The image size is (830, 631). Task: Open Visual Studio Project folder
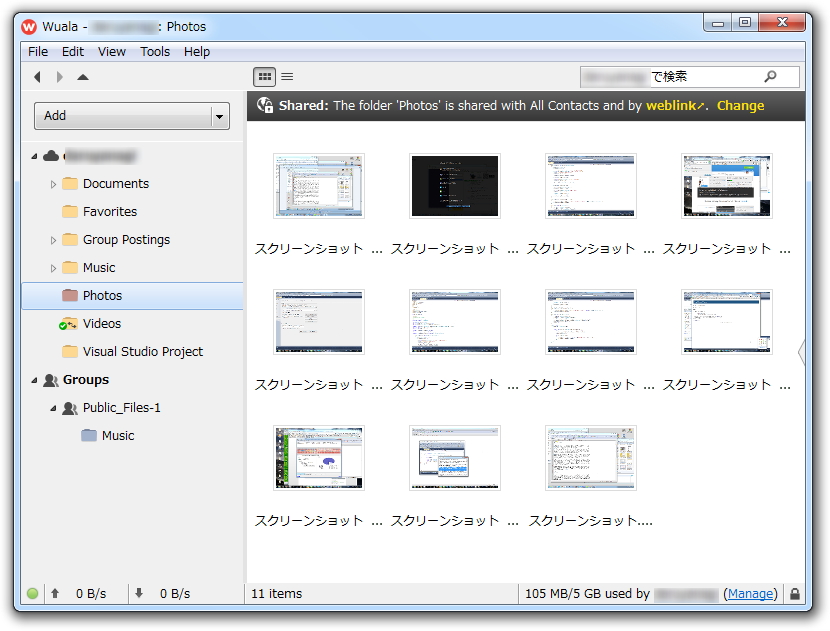[142, 351]
